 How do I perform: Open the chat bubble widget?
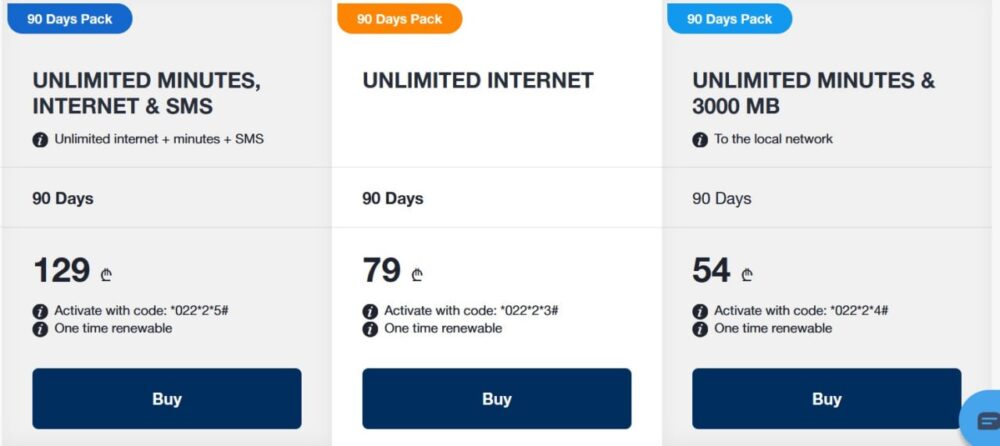[x=984, y=420]
